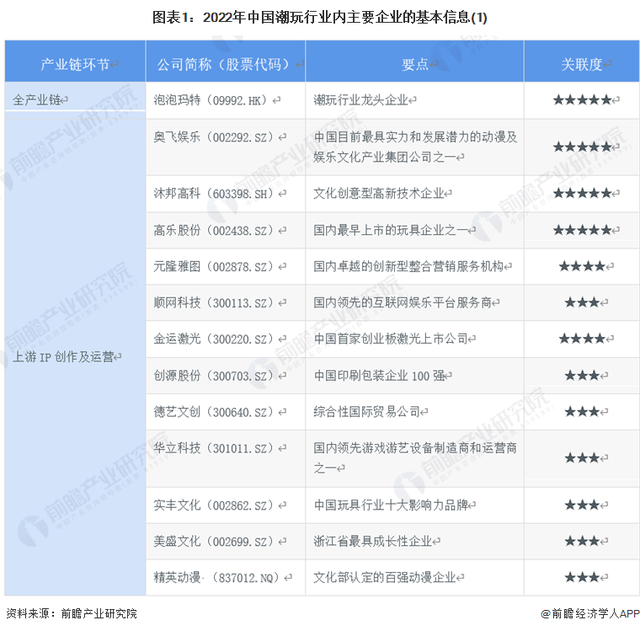The image size is (640, 631).
Task: Click the four-star rating for 金运激光
Action: [x=582, y=339]
